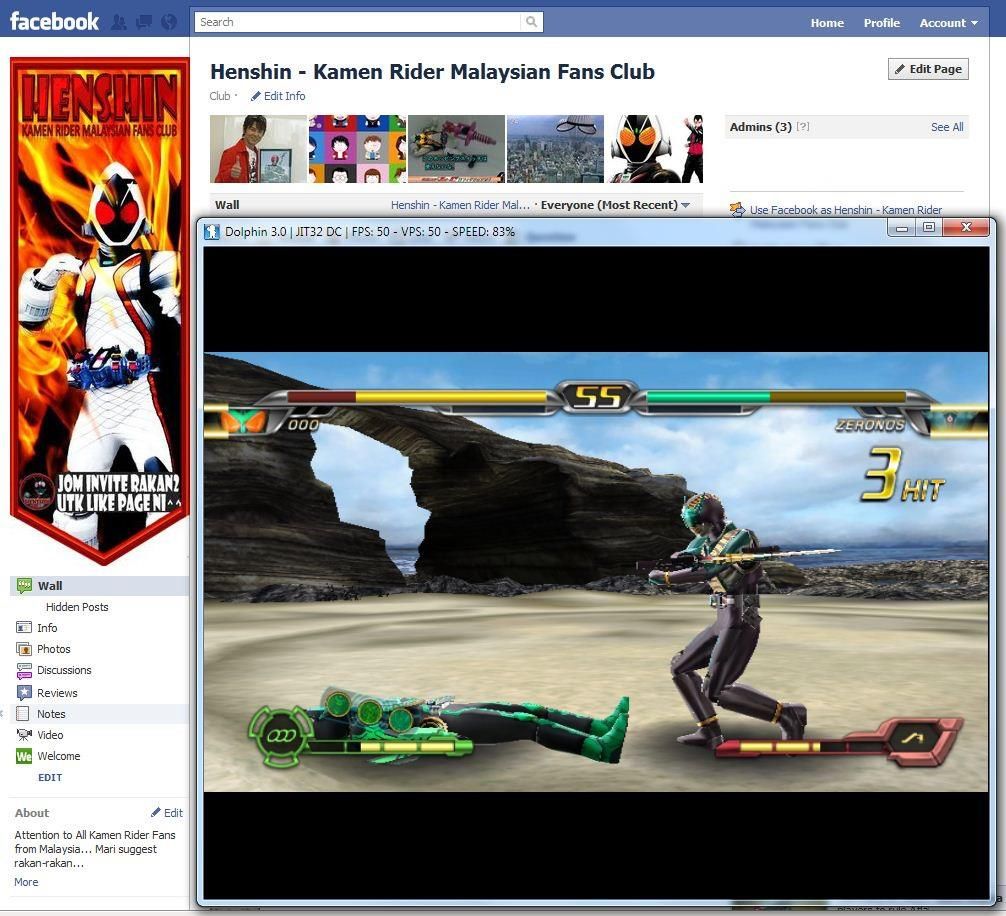Select Henshin - Kamen Rider Mal... wall filter

(x=460, y=205)
